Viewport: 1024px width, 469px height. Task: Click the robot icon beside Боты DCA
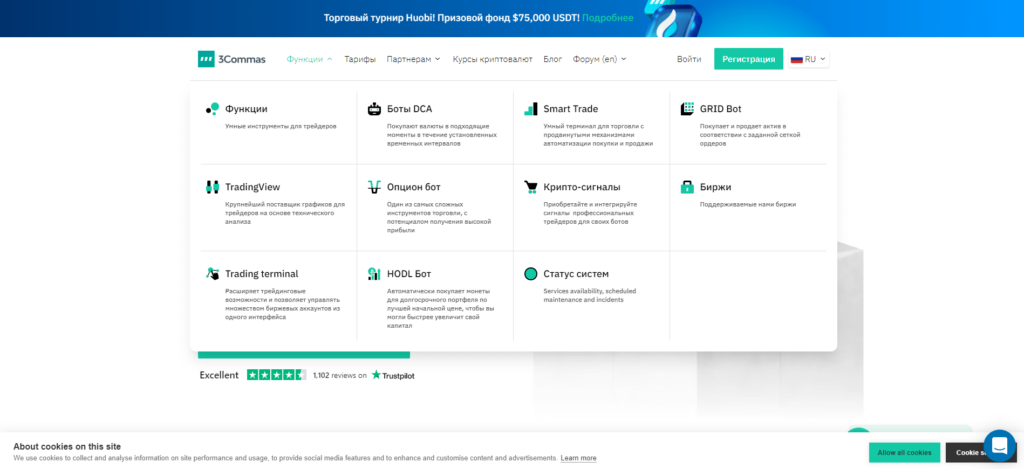[374, 109]
